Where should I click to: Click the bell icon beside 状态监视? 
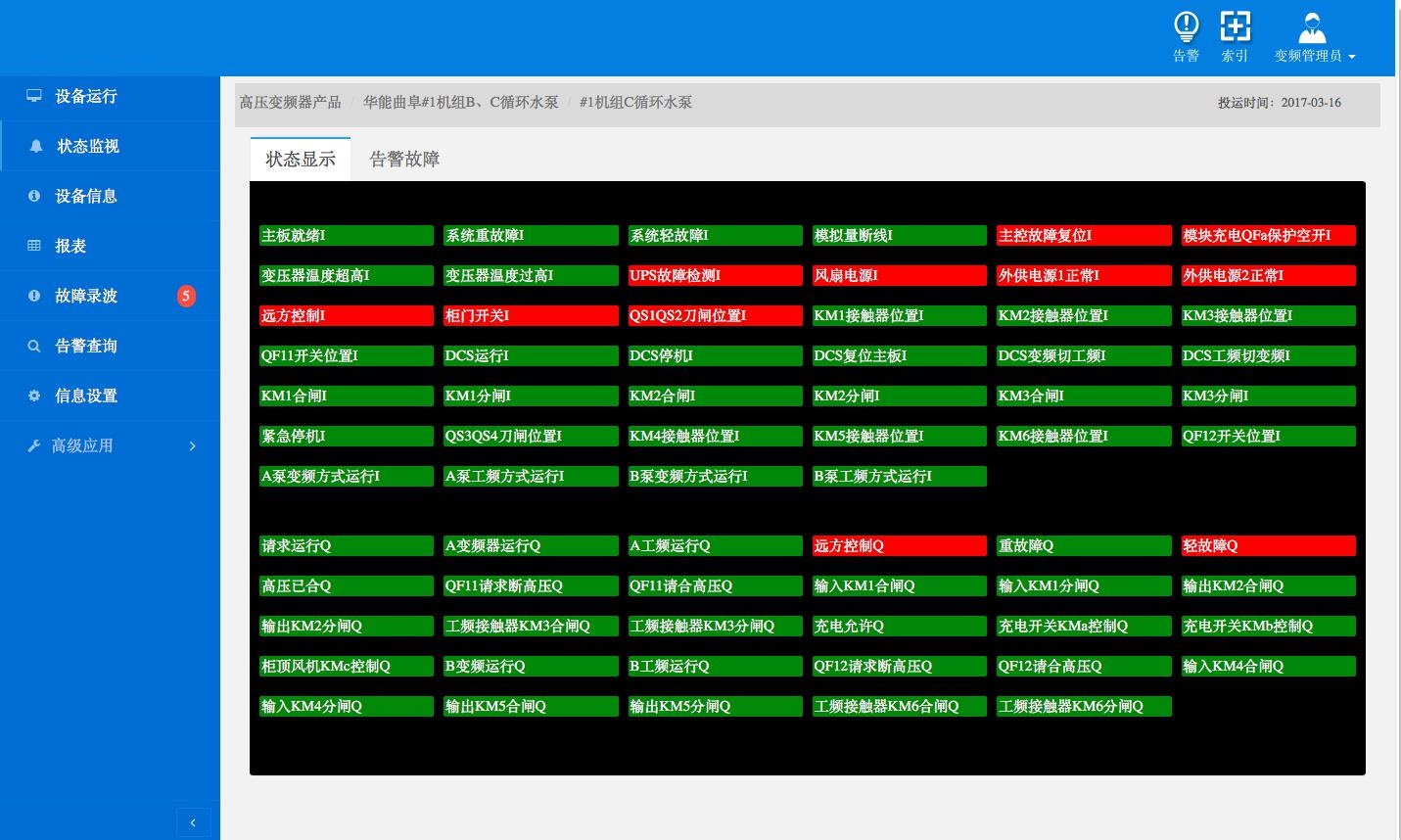pyautogui.click(x=36, y=146)
